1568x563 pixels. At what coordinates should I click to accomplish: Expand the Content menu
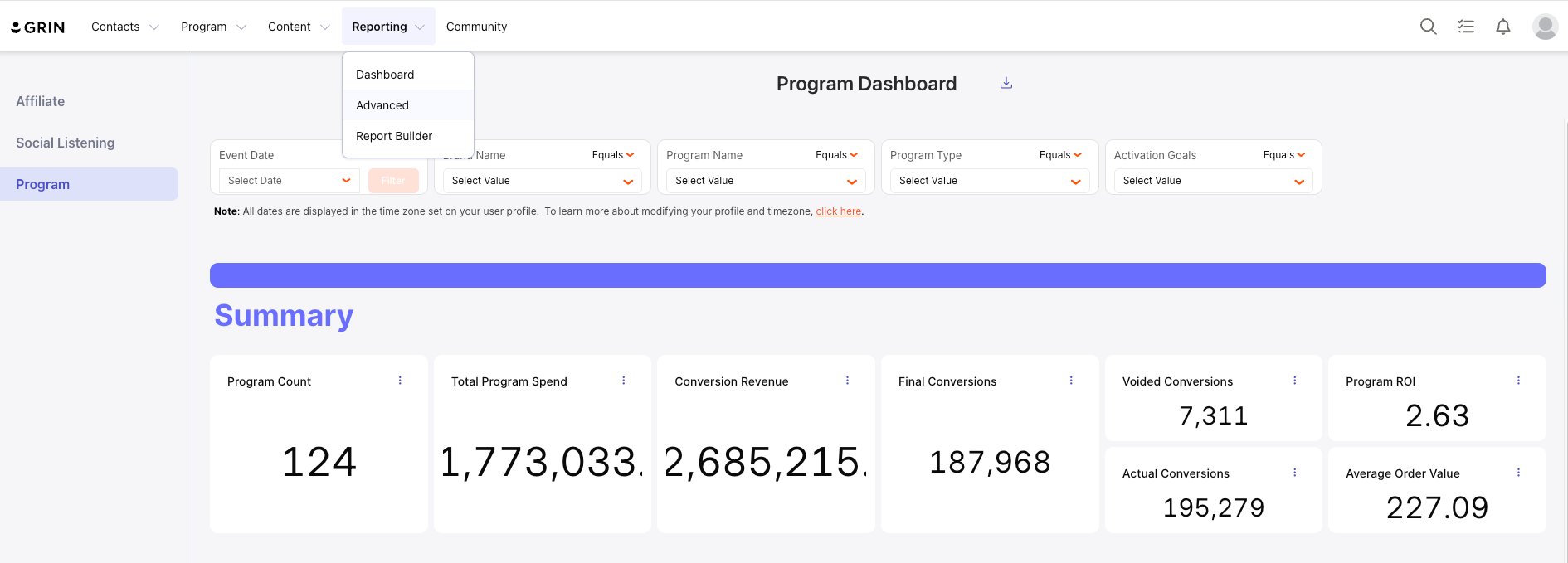tap(299, 27)
